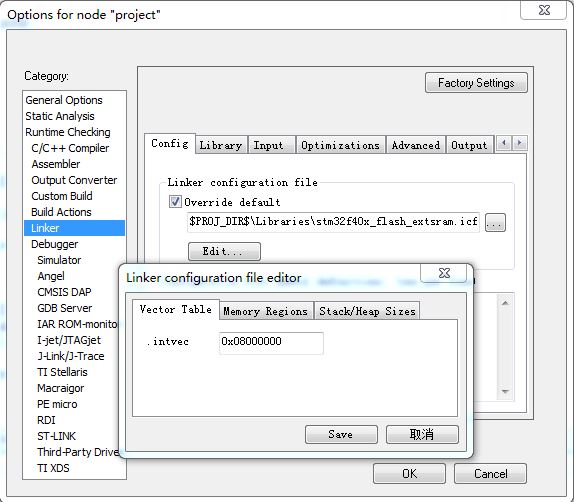This screenshot has width=574, height=502.
Task: Select the Debugger category
Action: 55,244
